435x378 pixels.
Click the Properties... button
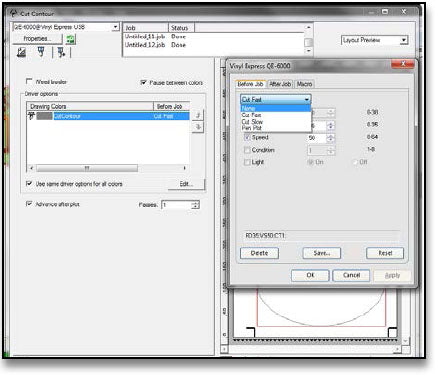pos(37,39)
